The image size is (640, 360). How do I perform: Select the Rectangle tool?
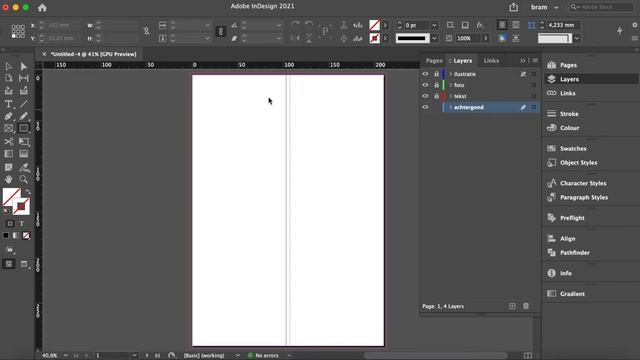[x=24, y=128]
